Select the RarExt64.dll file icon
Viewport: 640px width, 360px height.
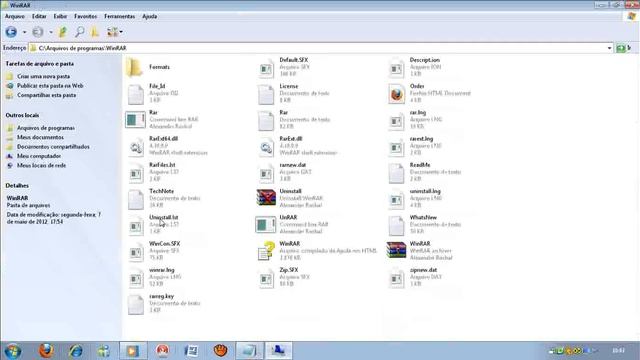pos(136,147)
